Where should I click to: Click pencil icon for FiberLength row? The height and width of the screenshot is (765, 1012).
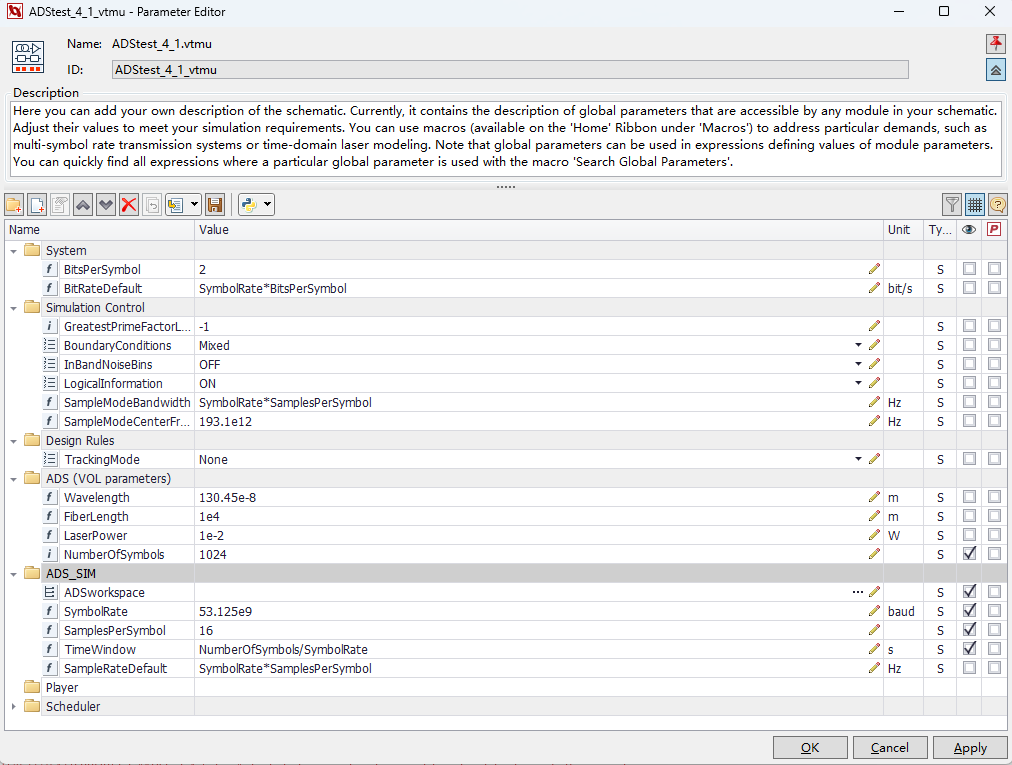[x=874, y=516]
